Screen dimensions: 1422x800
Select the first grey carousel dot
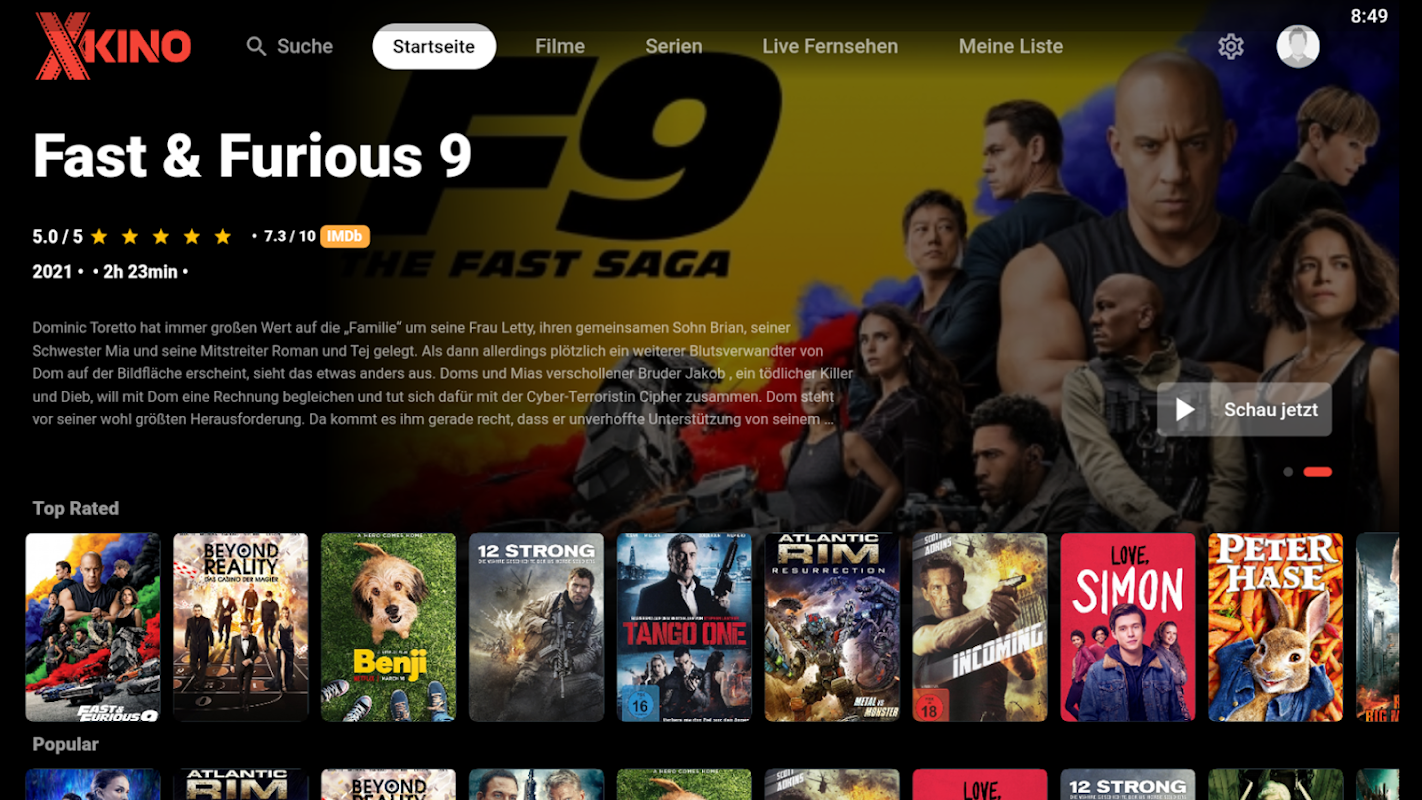pos(1288,472)
